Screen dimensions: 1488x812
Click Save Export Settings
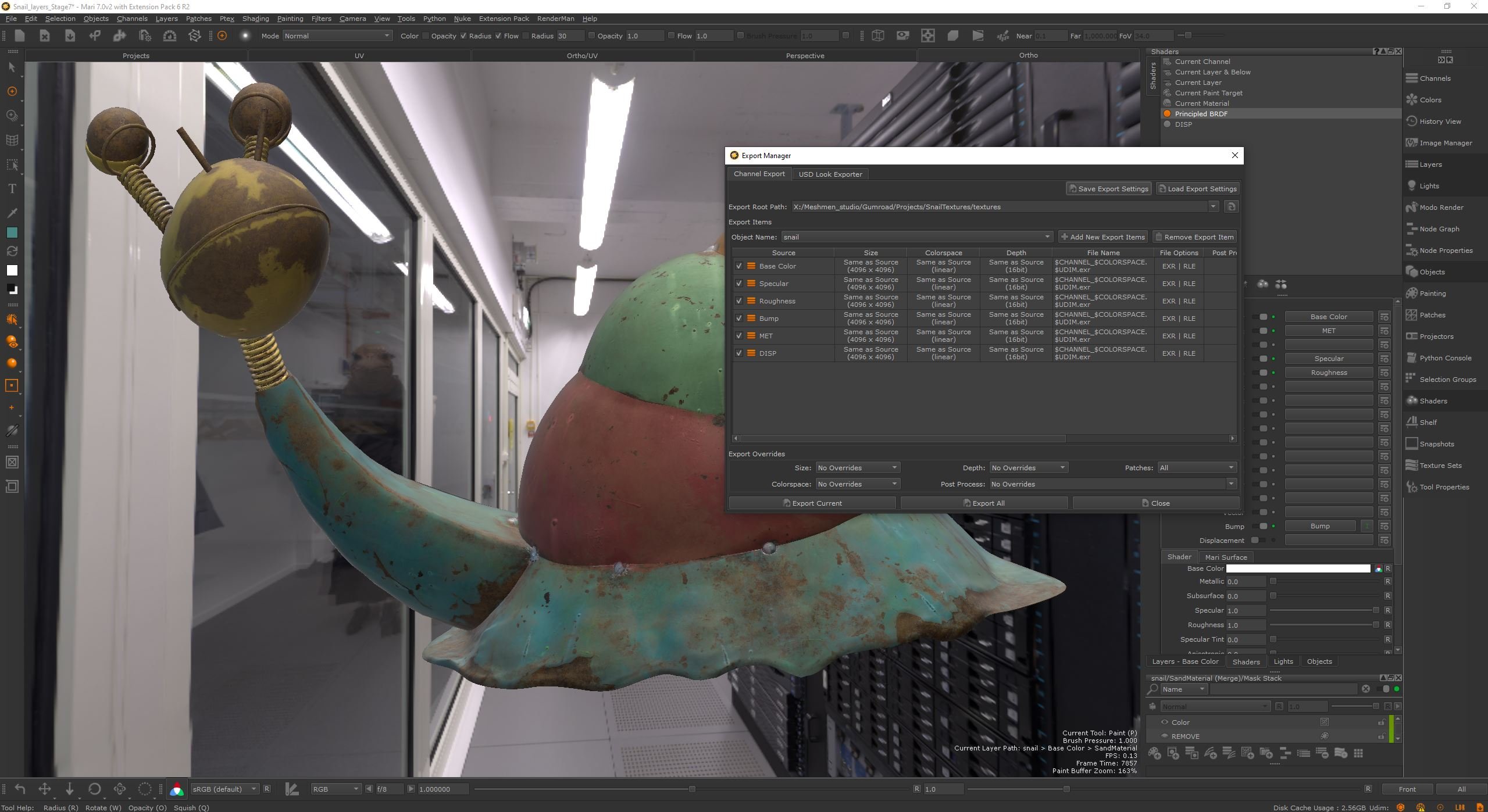pyautogui.click(x=1108, y=188)
